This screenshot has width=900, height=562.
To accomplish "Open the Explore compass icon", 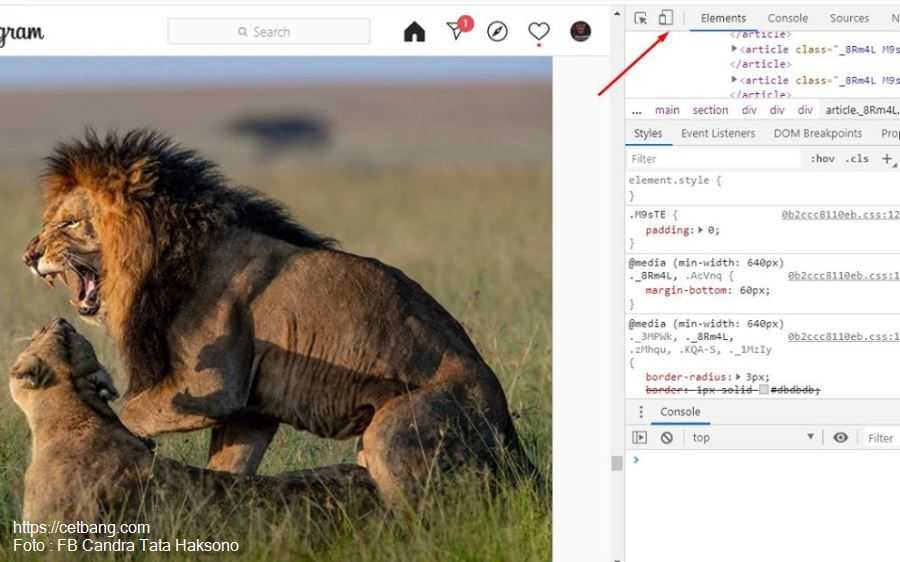I will tap(497, 32).
